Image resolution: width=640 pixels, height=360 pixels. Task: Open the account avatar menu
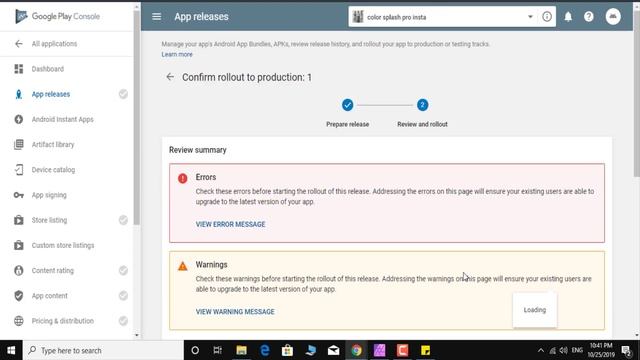613,17
